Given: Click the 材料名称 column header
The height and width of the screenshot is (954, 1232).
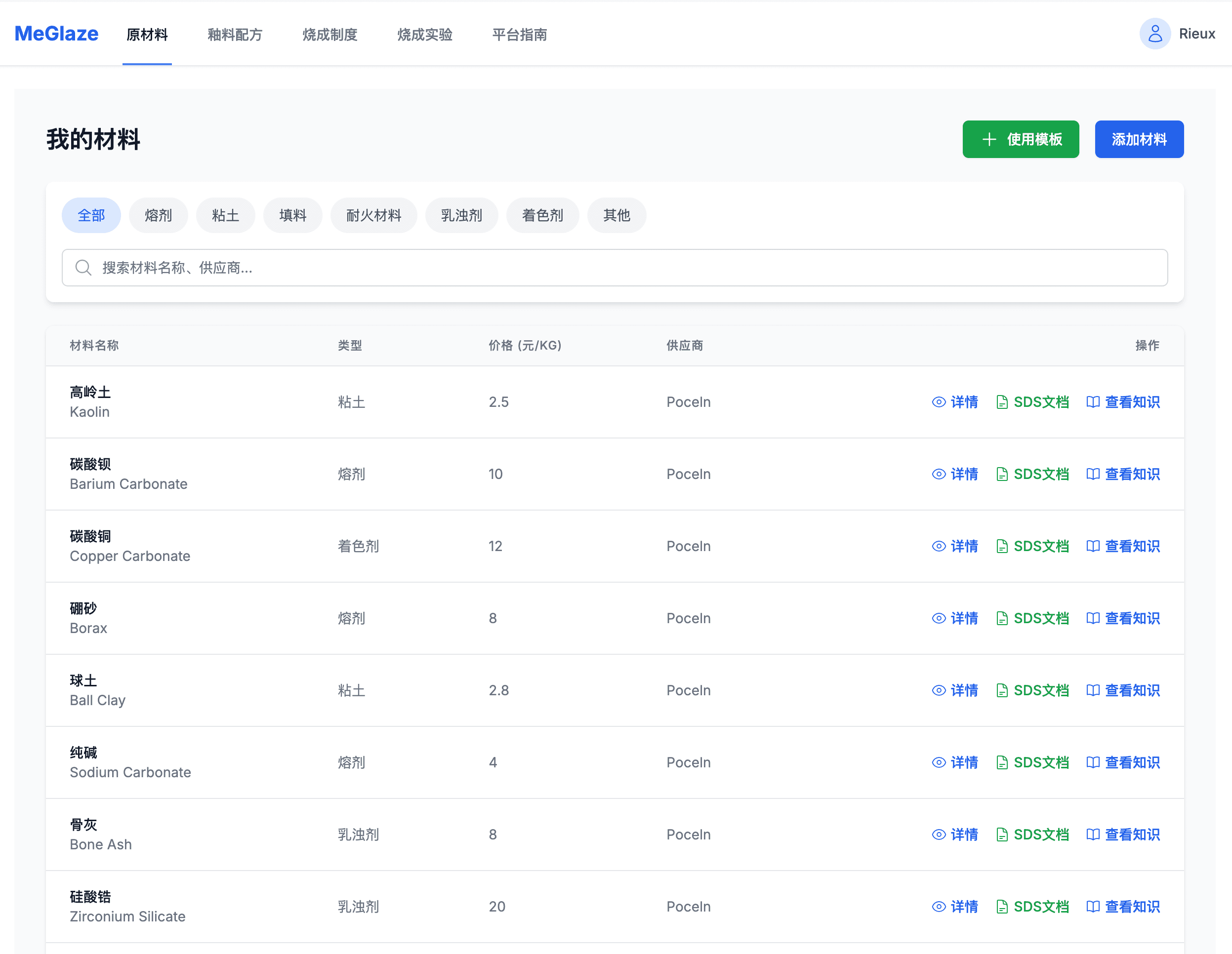Looking at the screenshot, I should pyautogui.click(x=94, y=346).
